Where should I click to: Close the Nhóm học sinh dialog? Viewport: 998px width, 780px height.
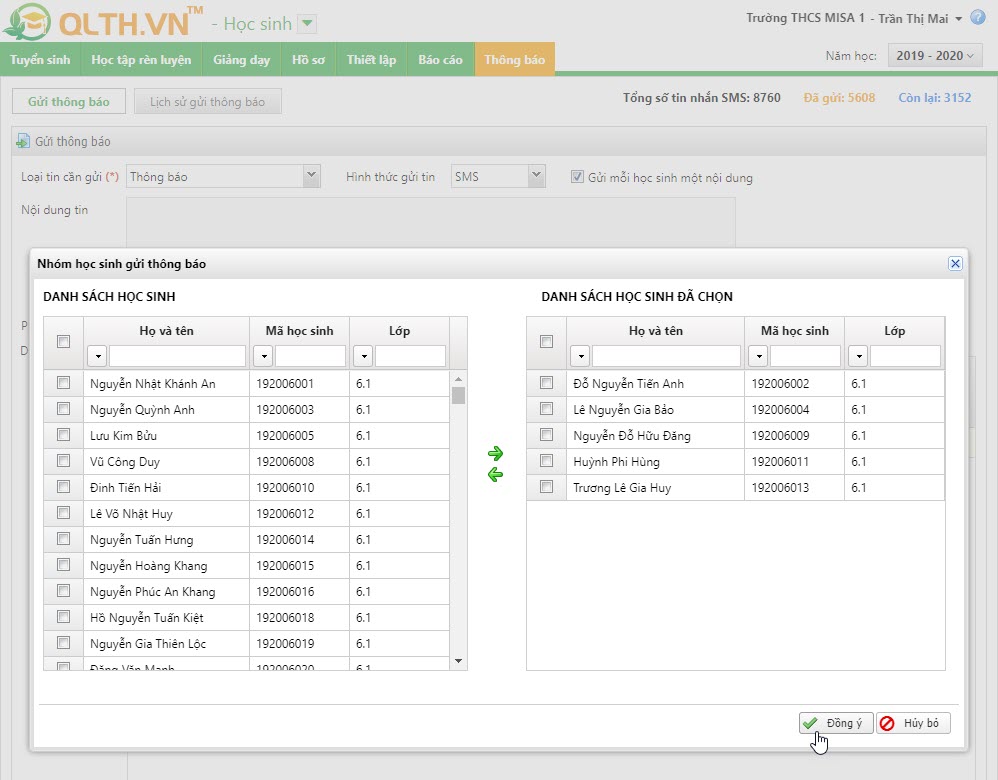[955, 264]
